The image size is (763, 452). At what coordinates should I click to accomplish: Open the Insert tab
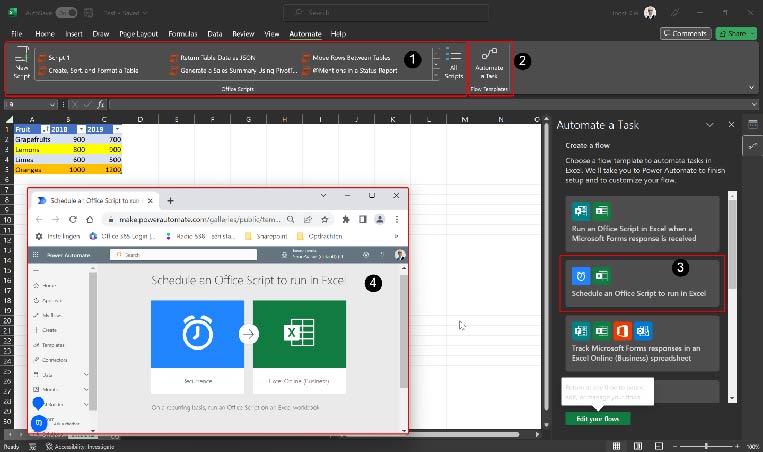(74, 34)
